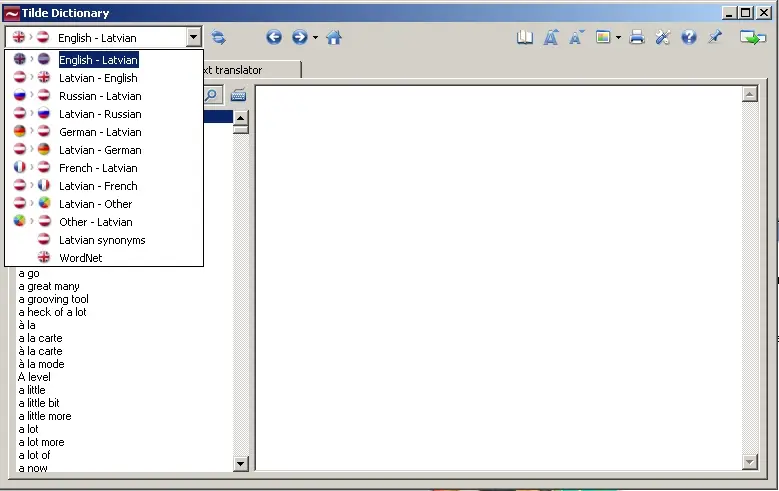This screenshot has height=491, width=779.
Task: Open settings with the tools icon
Action: [x=663, y=37]
